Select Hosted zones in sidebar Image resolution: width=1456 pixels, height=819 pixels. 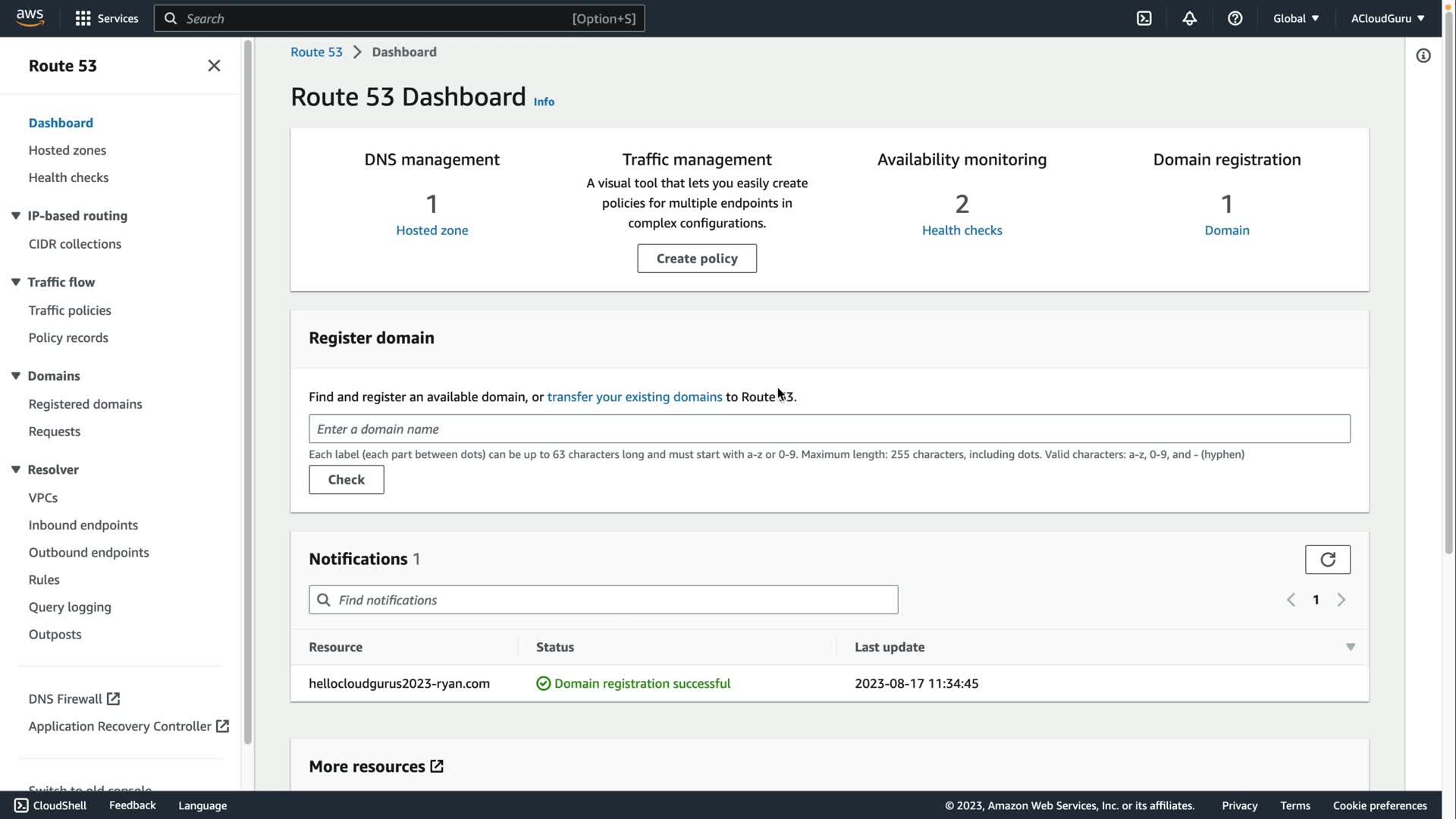tap(67, 150)
